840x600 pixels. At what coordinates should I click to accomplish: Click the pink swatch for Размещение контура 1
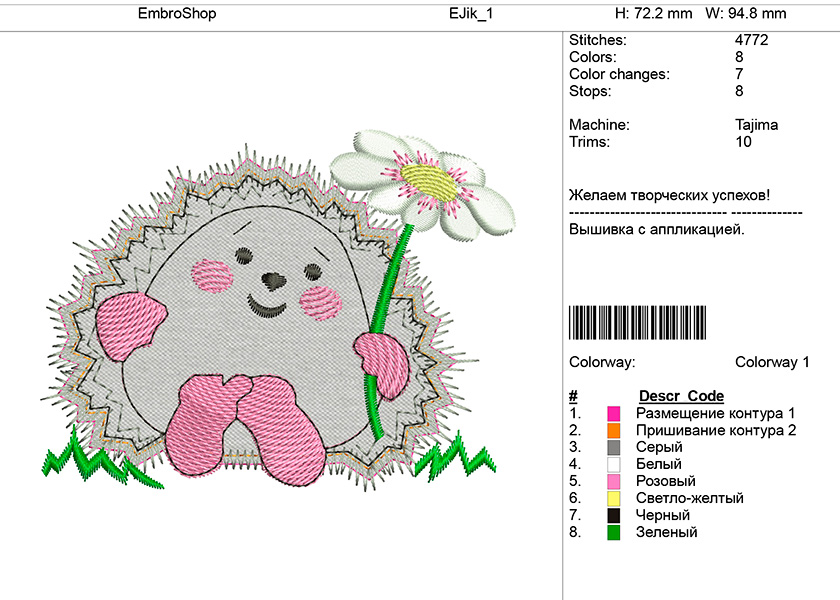[614, 413]
